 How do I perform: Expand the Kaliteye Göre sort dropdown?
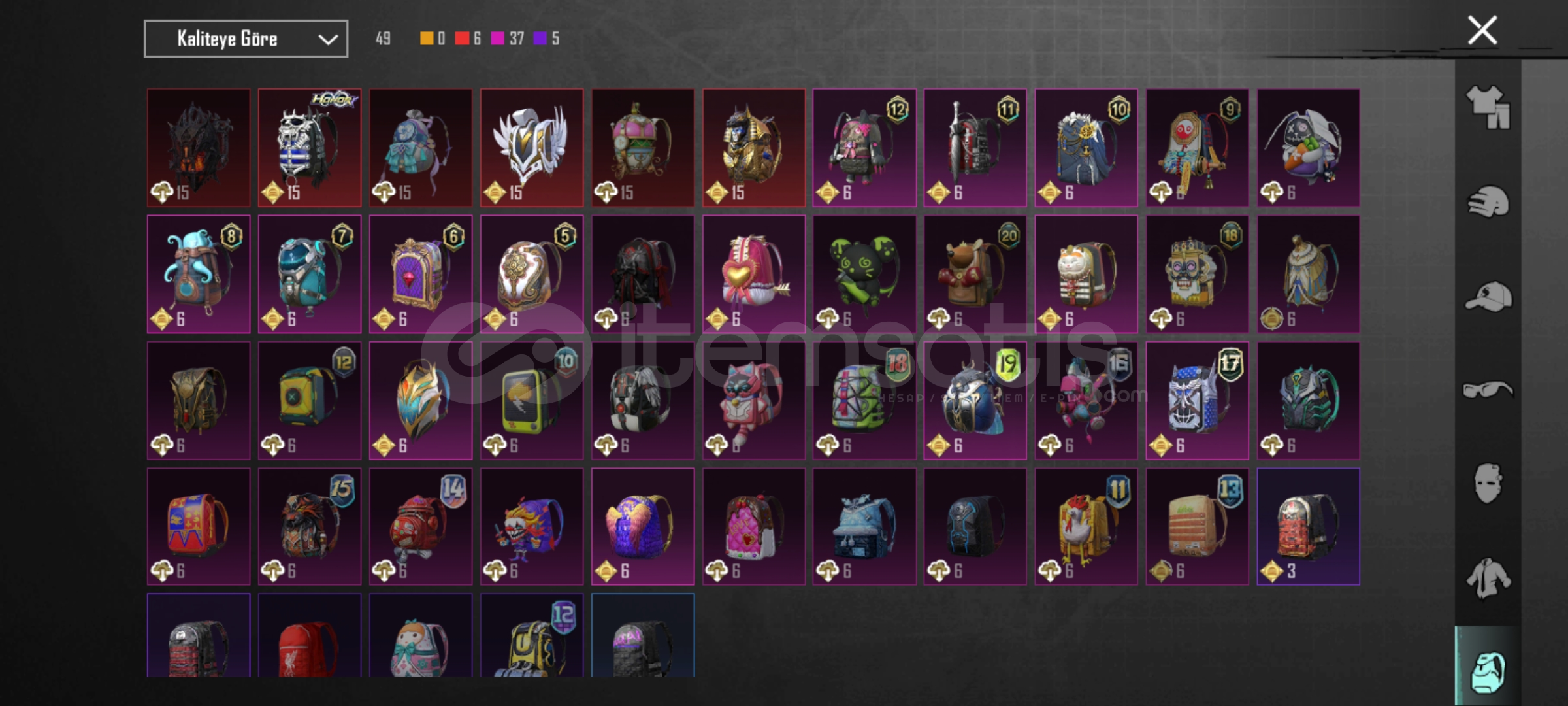click(x=246, y=39)
